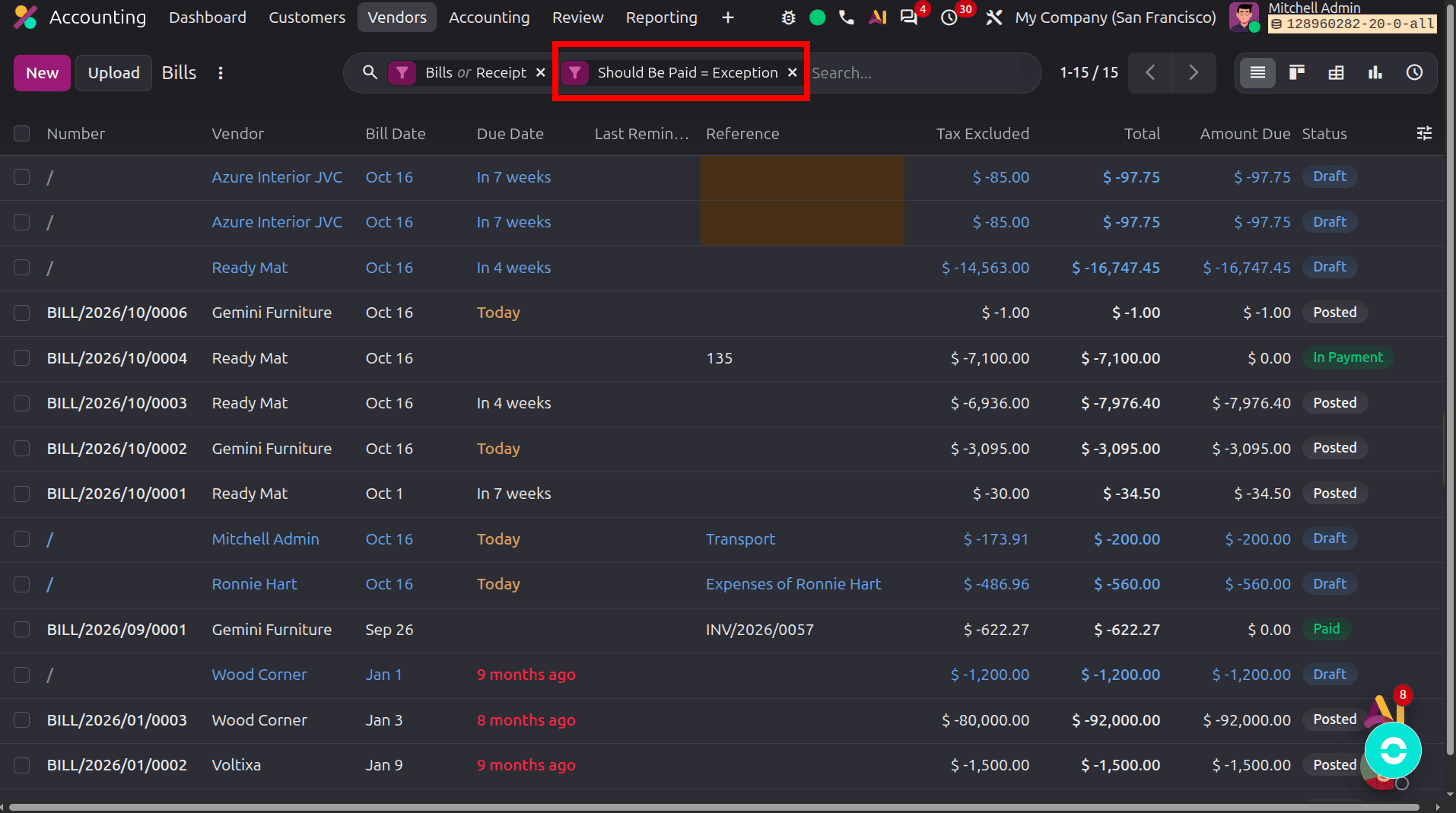Remove the Bills or Receipt filter
This screenshot has height=813, width=1456.
click(540, 72)
